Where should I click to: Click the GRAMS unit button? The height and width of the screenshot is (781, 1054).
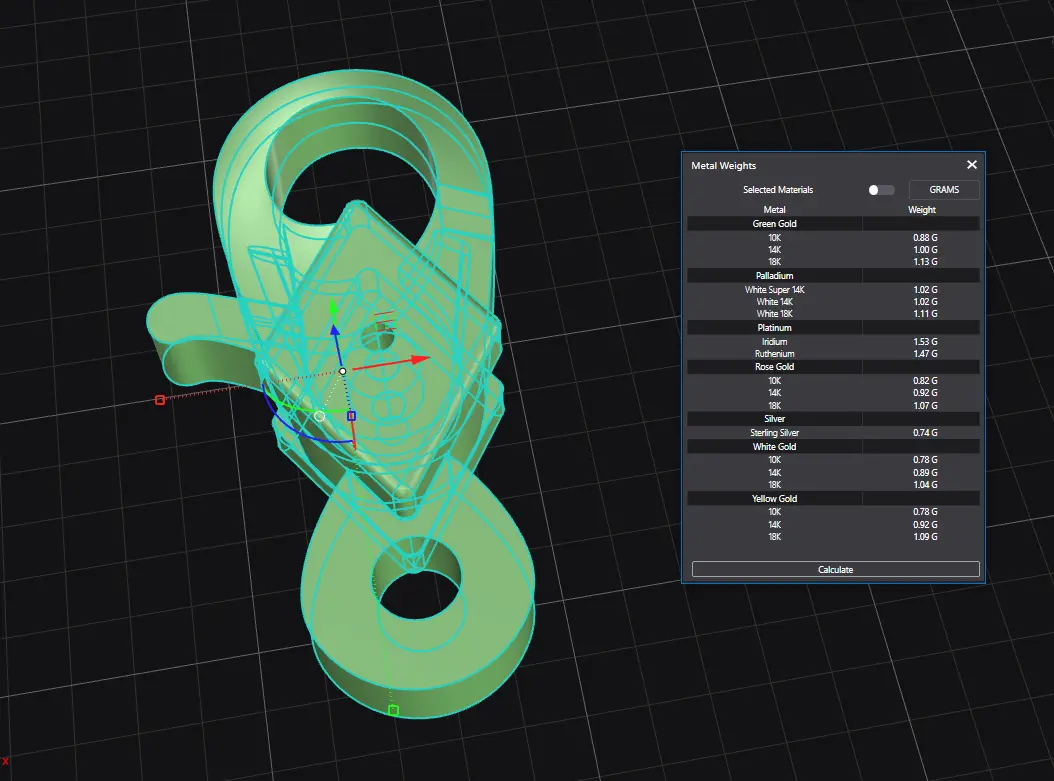click(x=943, y=190)
